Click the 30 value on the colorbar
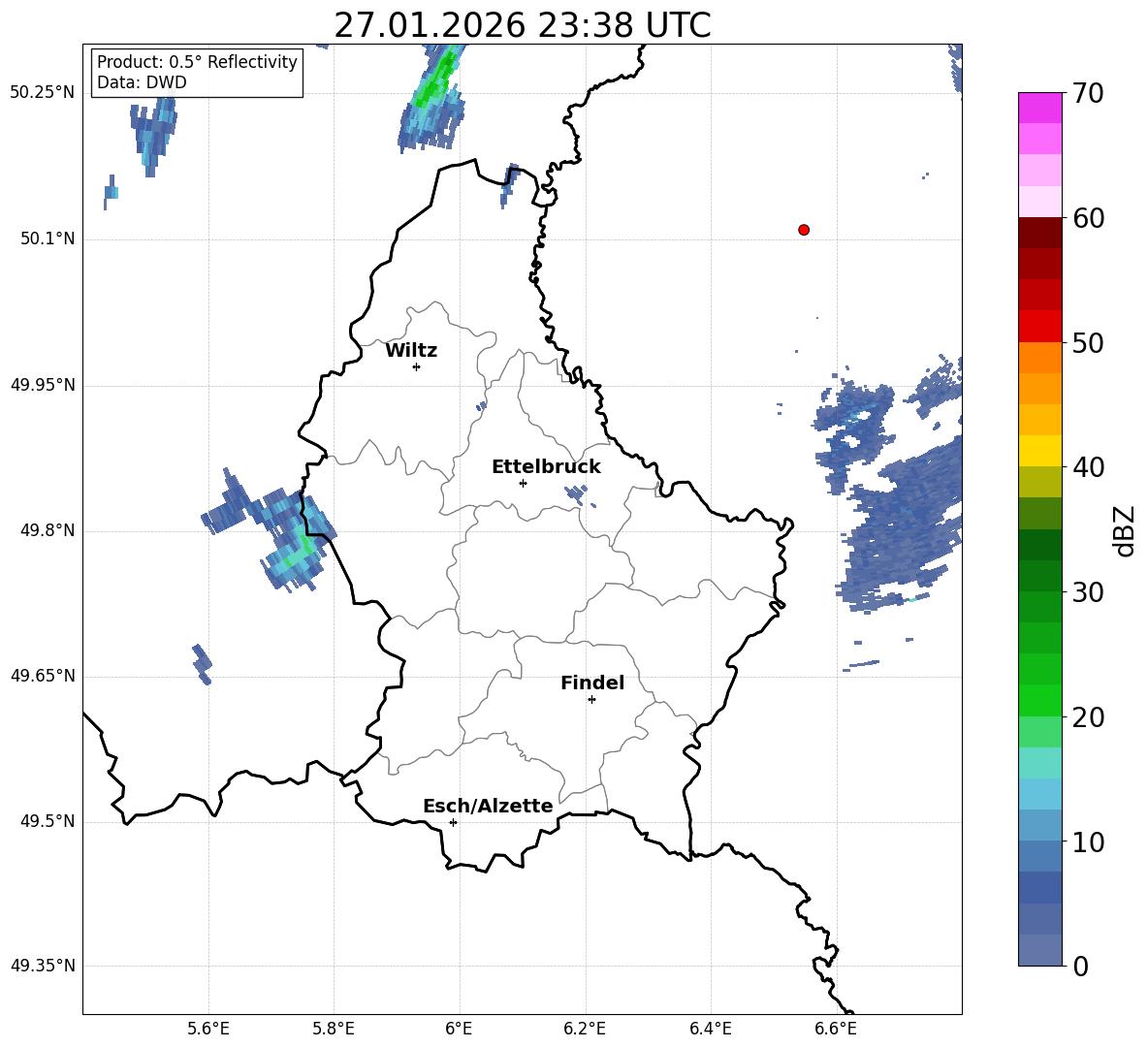The image size is (1148, 1048). 1088,592
